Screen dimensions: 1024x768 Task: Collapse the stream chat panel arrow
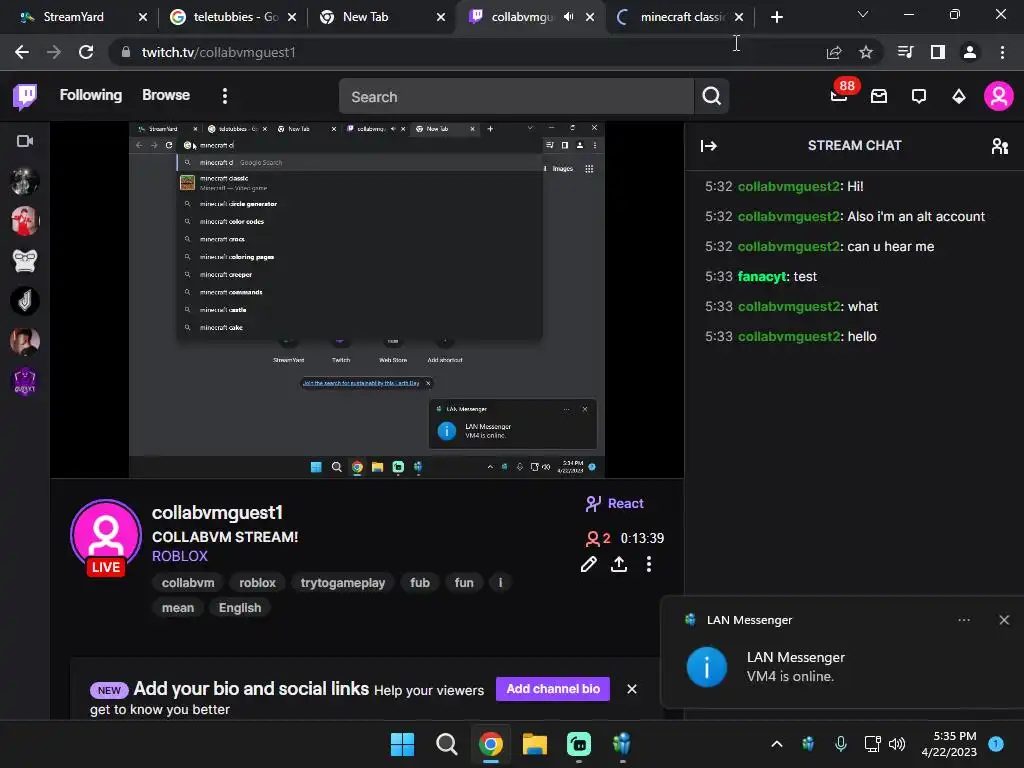[709, 146]
